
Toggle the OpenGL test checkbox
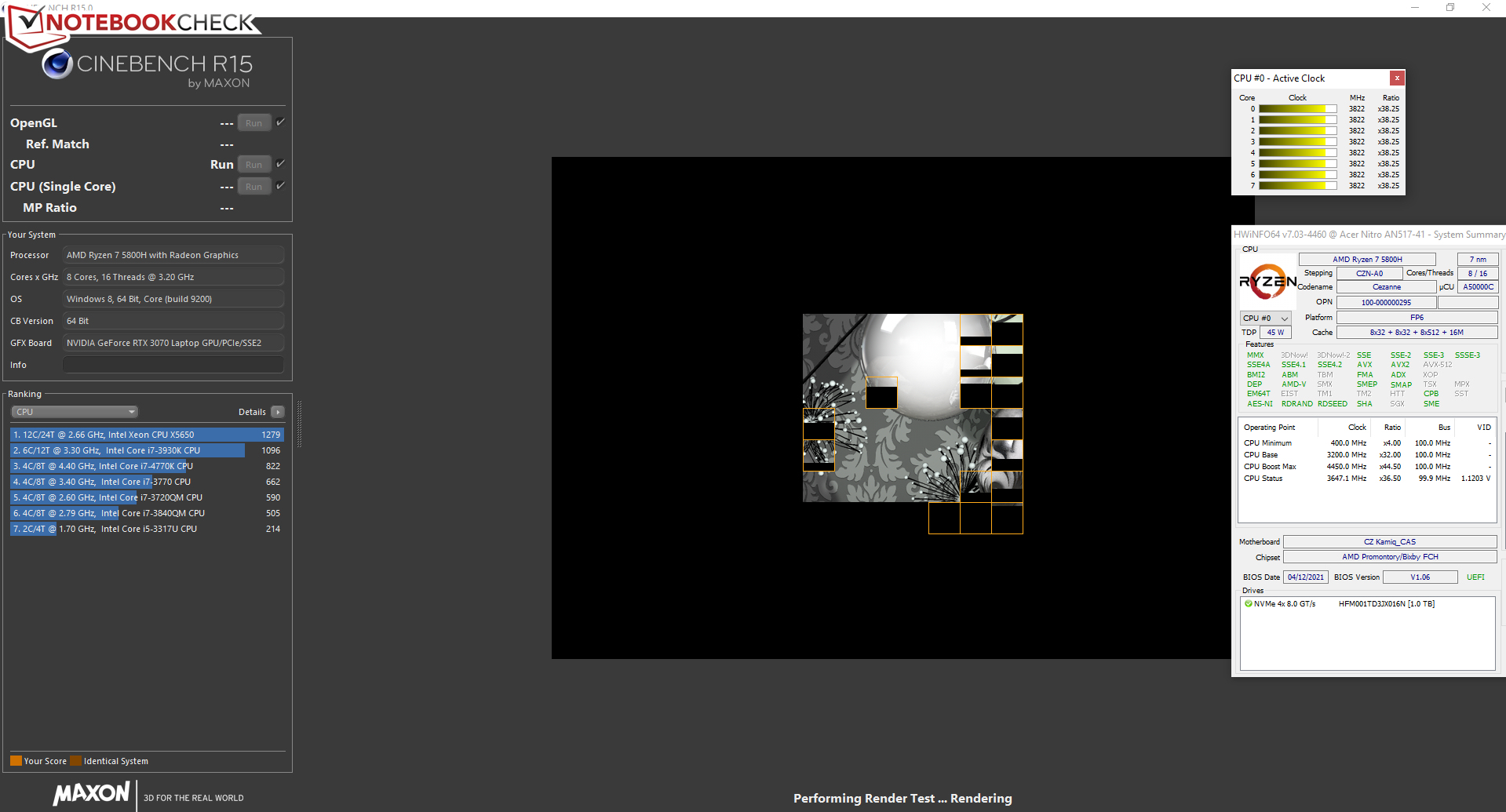(280, 122)
